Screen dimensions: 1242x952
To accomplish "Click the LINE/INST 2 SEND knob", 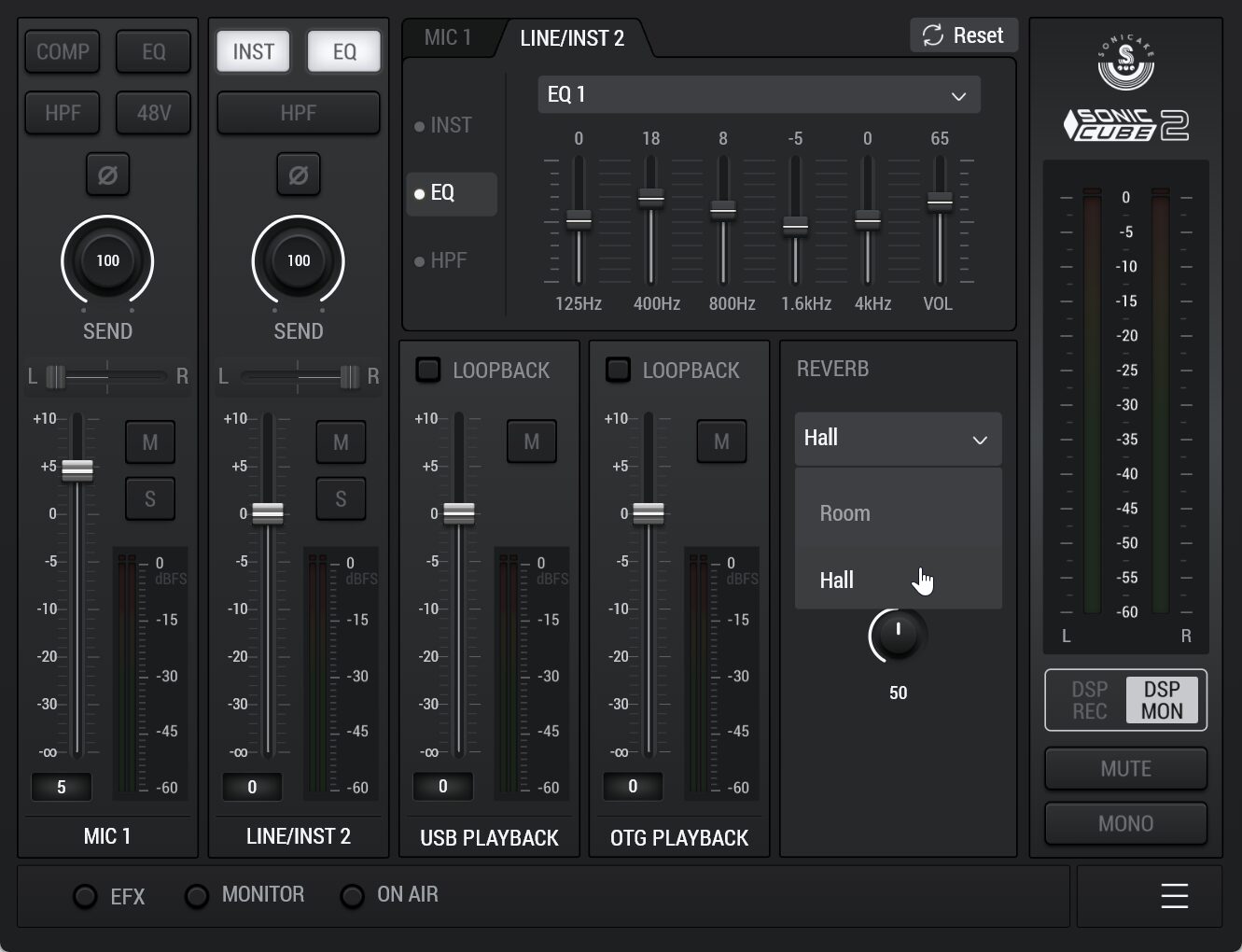I will tap(299, 261).
